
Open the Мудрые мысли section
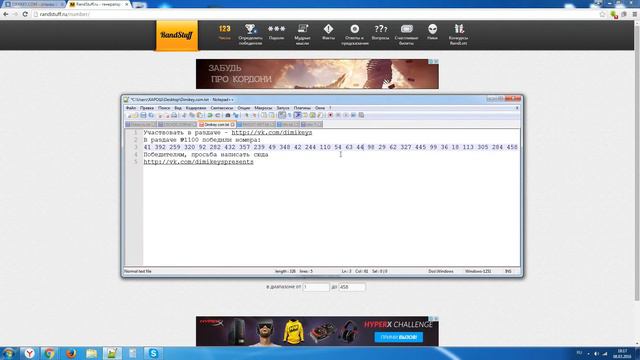(x=302, y=34)
